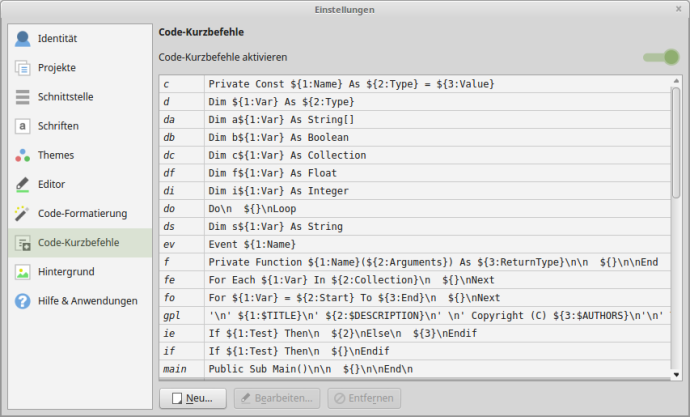Click the Hilfe & Anwendungen question mark icon
Screen dimensions: 690x417
coord(22,300)
